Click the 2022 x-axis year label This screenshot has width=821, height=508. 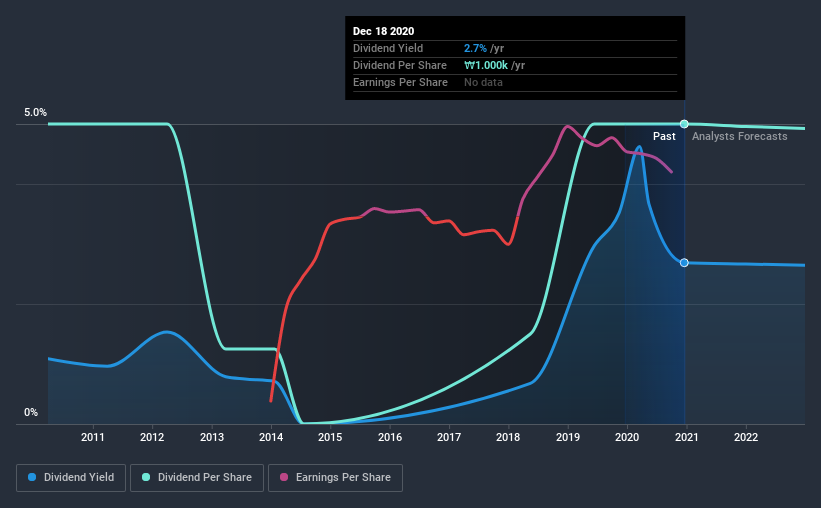[x=746, y=437]
